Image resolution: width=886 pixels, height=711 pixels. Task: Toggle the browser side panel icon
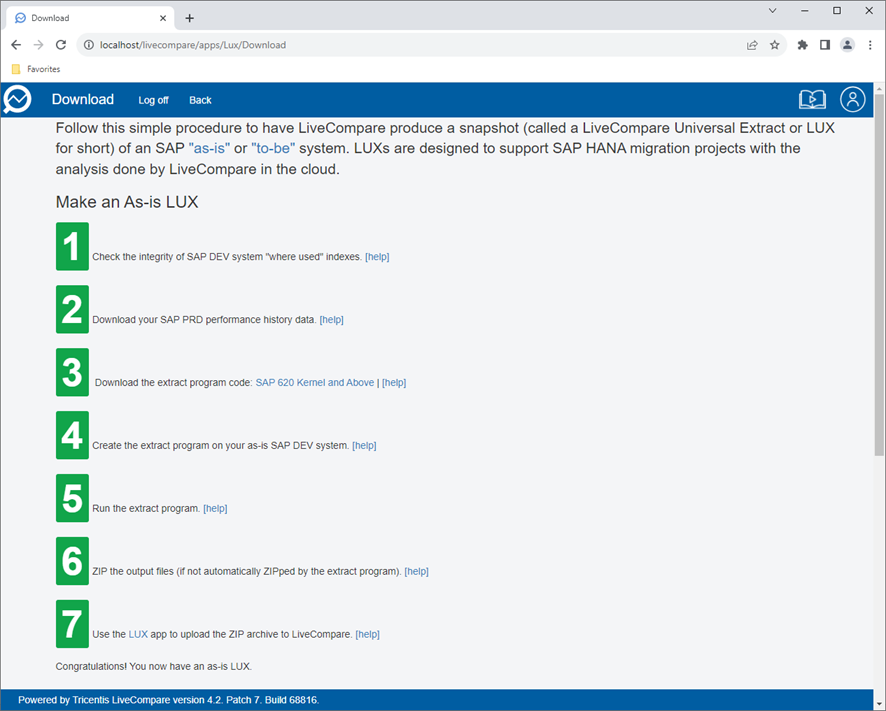pos(825,45)
